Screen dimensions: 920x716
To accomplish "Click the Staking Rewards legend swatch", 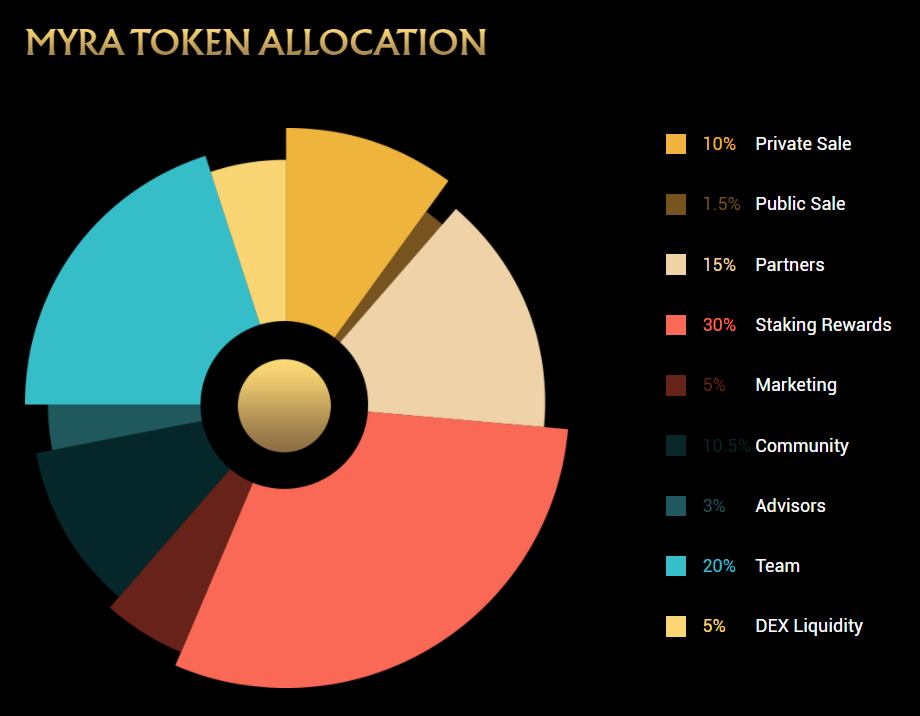I will point(676,325).
